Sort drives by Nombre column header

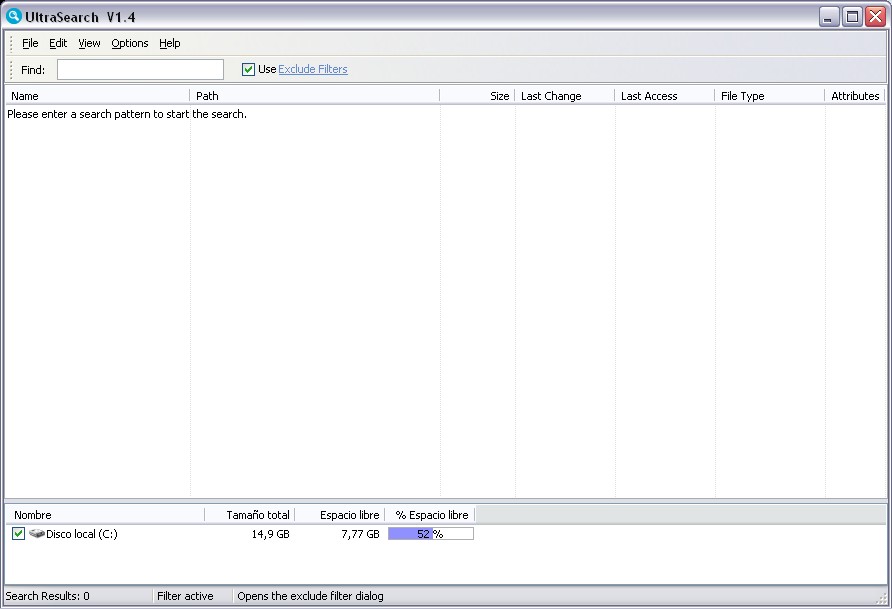pos(105,515)
